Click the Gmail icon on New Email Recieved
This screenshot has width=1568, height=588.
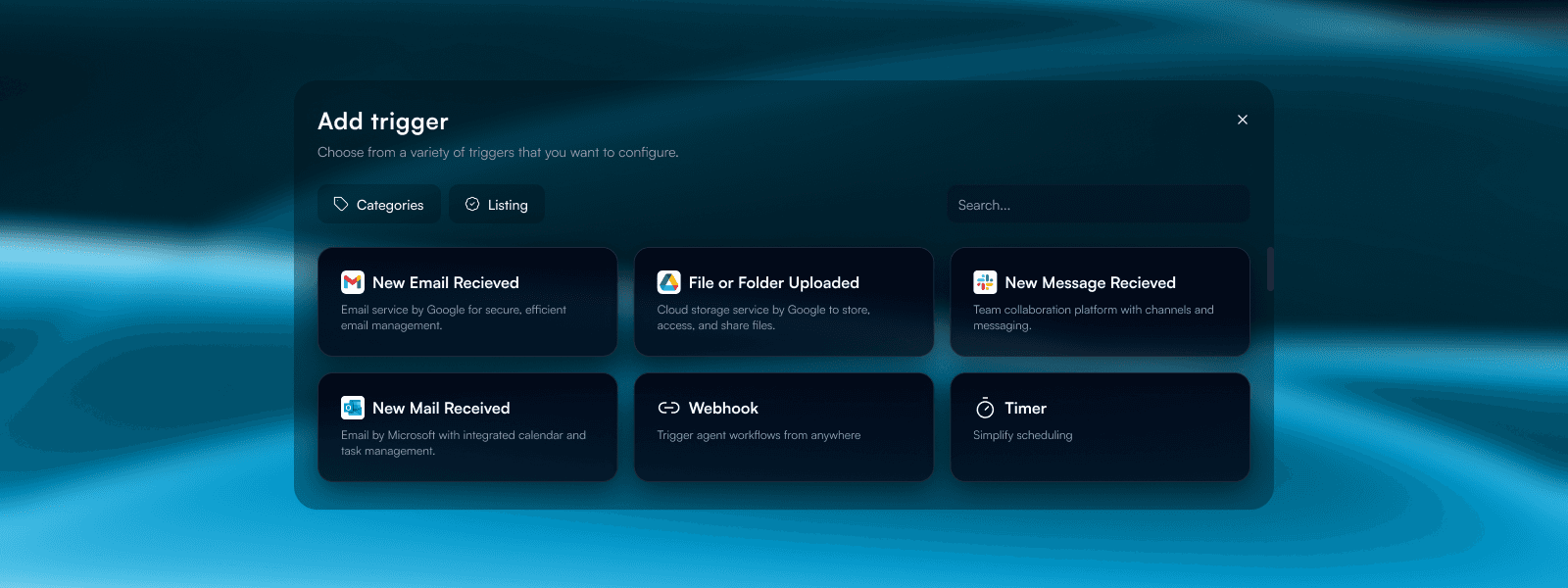(x=353, y=282)
